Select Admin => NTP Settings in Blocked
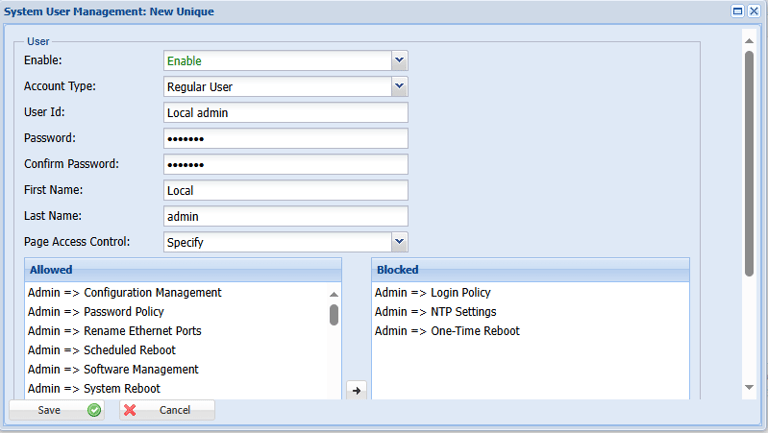Viewport: 768px width, 433px height. [x=435, y=312]
